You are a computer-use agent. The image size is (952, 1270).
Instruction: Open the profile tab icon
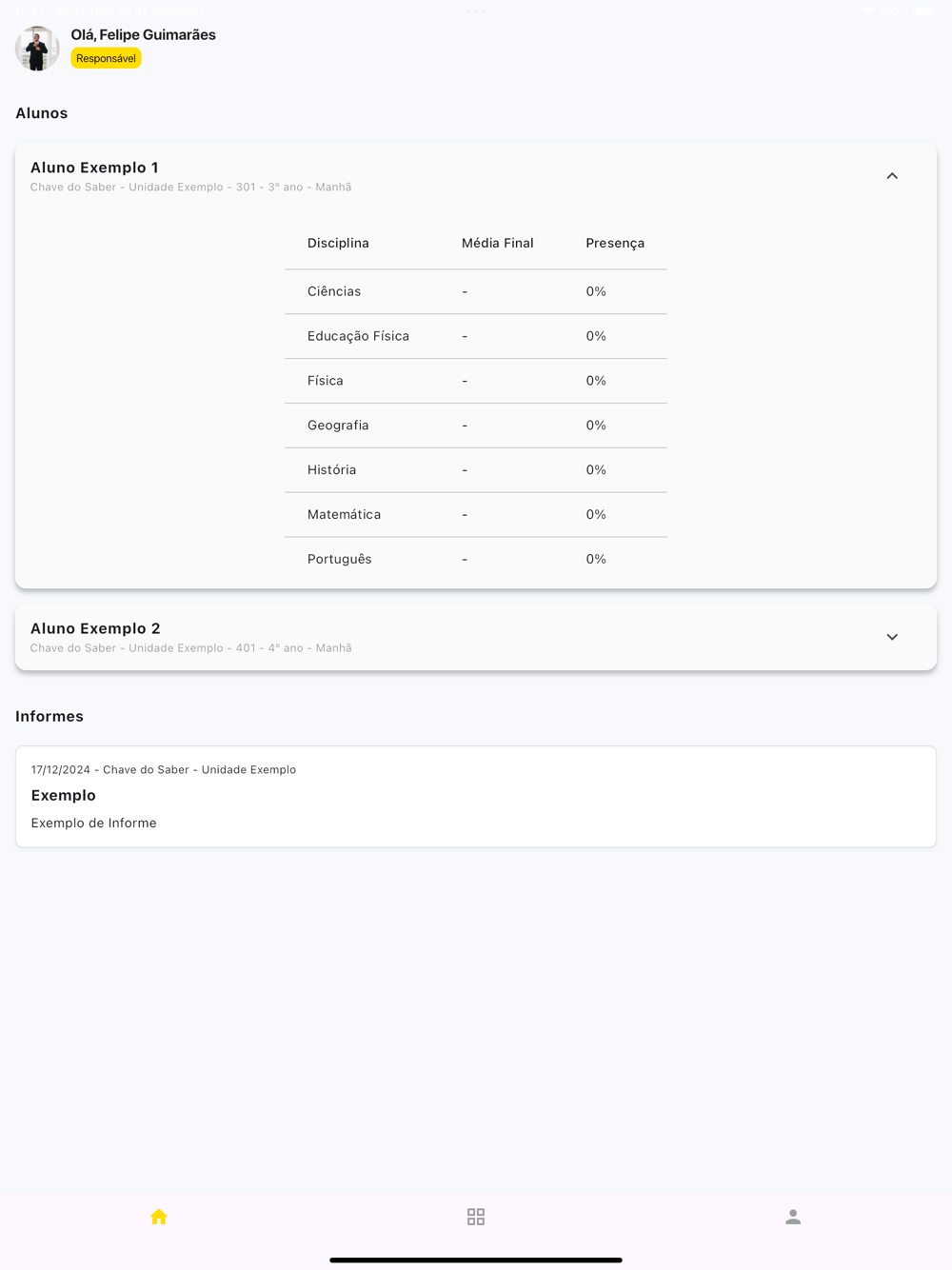point(793,1217)
